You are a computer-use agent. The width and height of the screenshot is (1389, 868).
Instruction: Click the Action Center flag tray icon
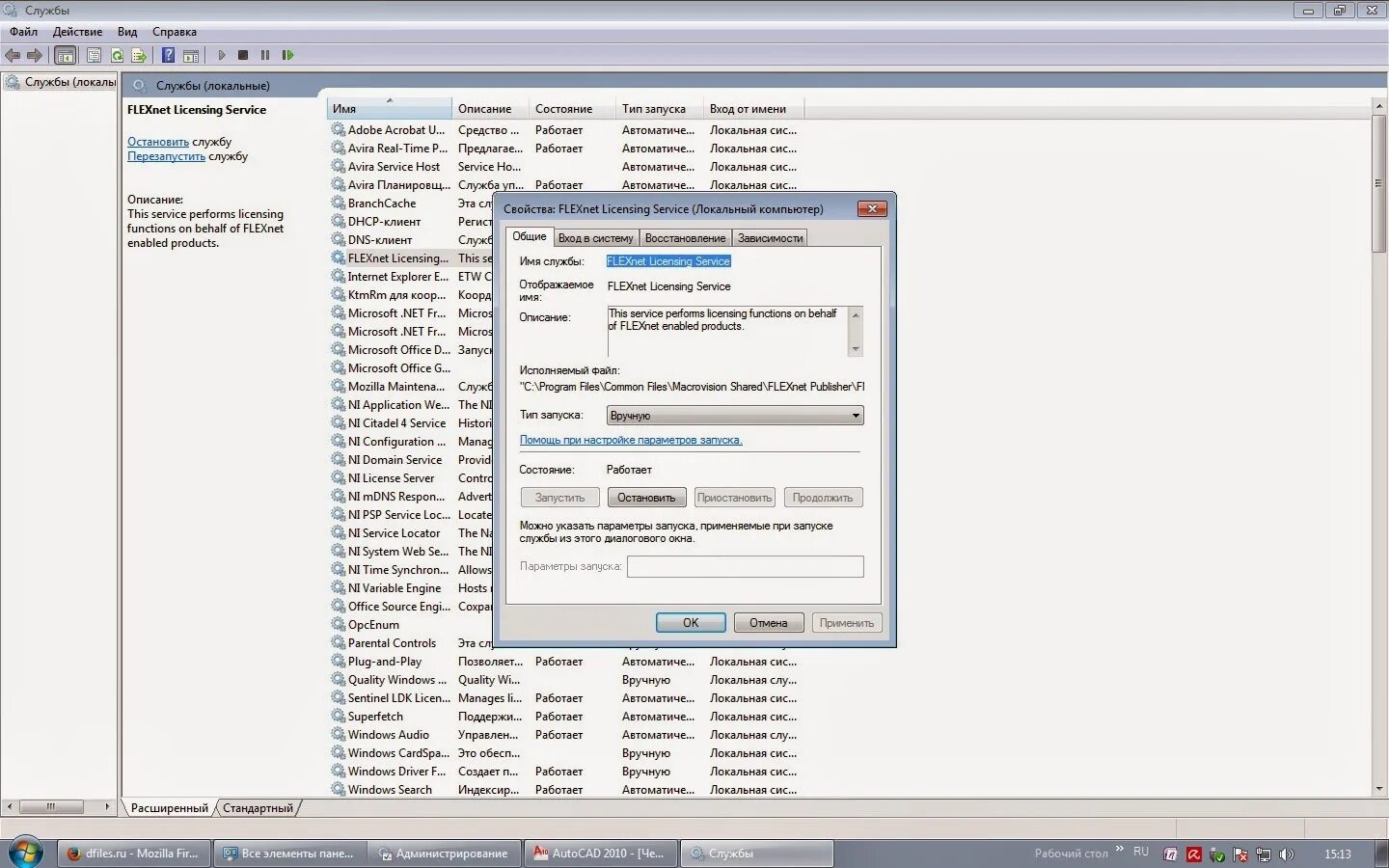coord(1240,854)
